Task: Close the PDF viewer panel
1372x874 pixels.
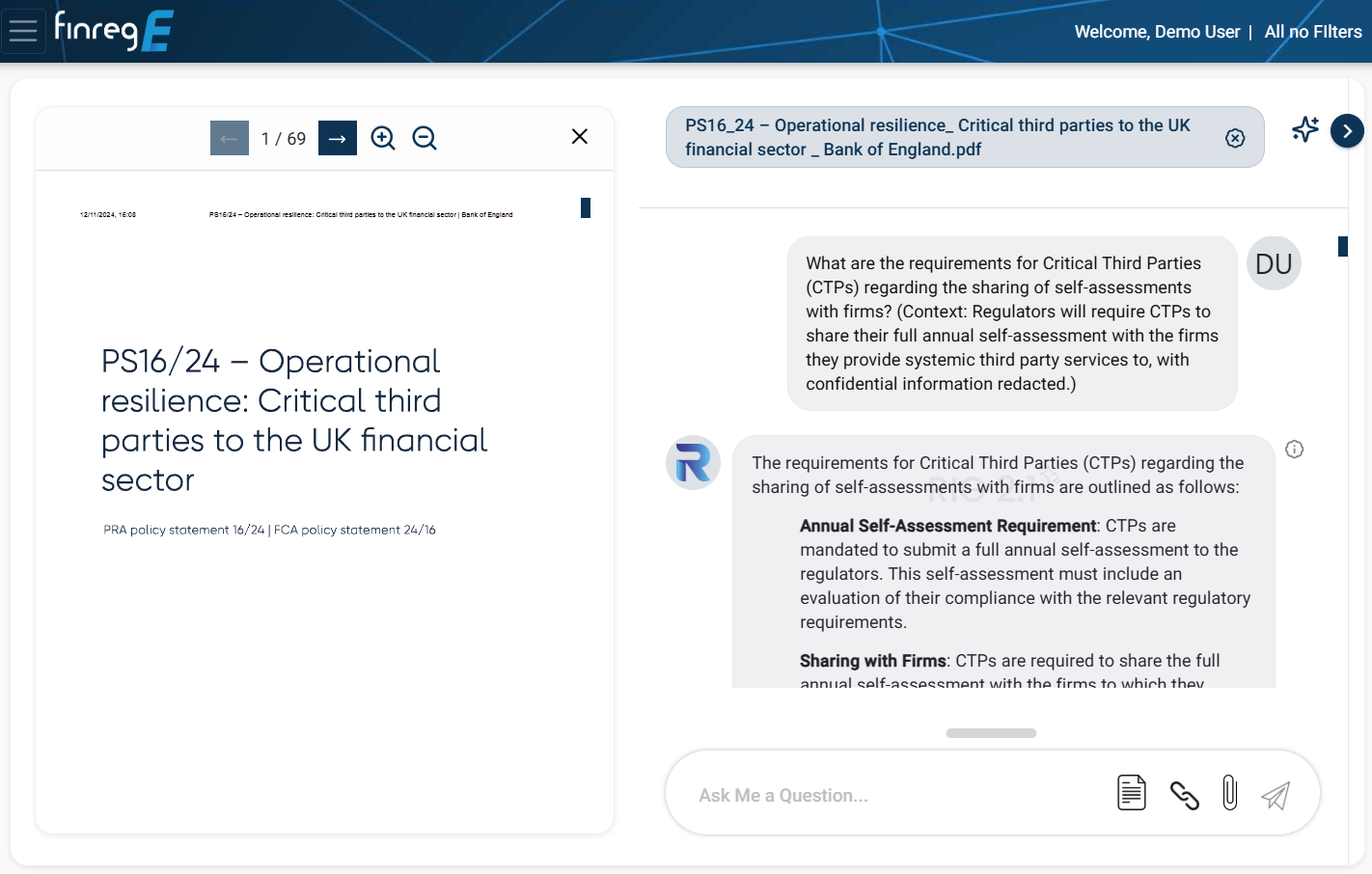Action: click(580, 136)
